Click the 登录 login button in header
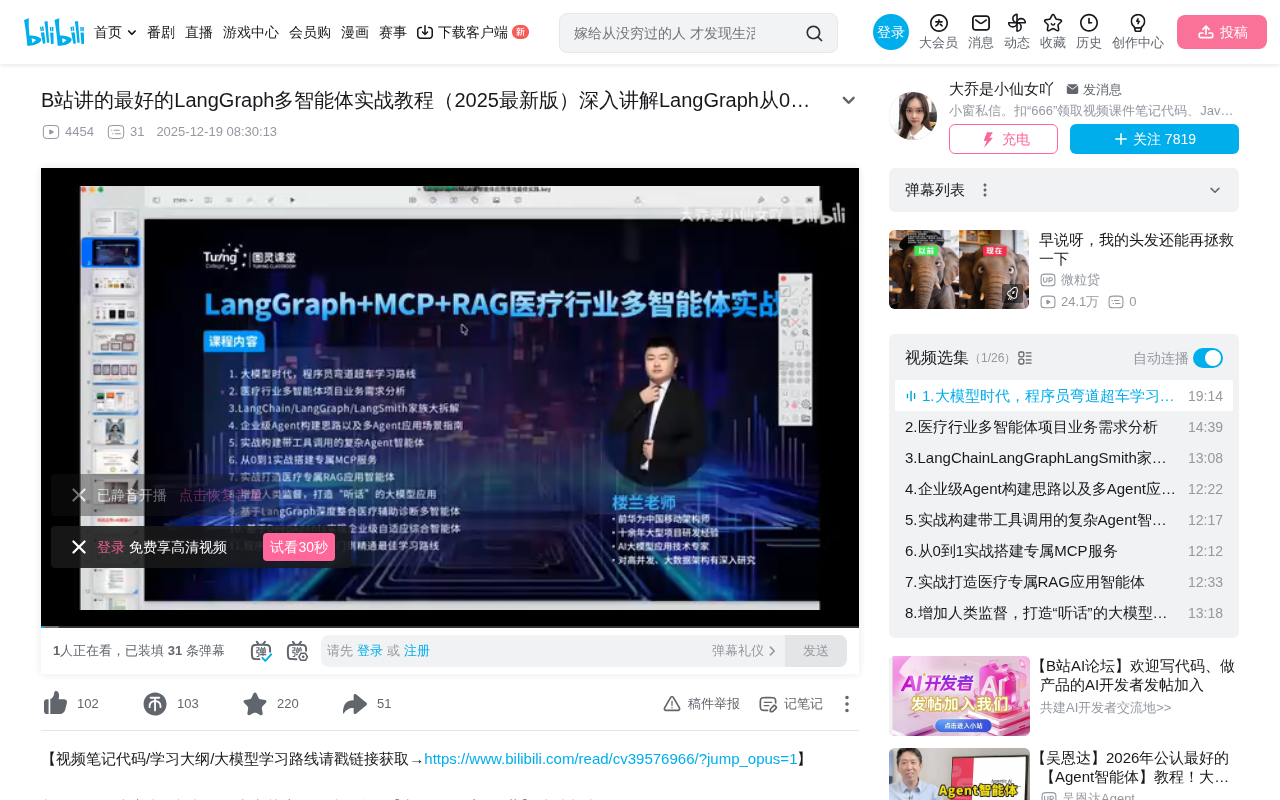Viewport: 1280px width, 800px height. 891,32
